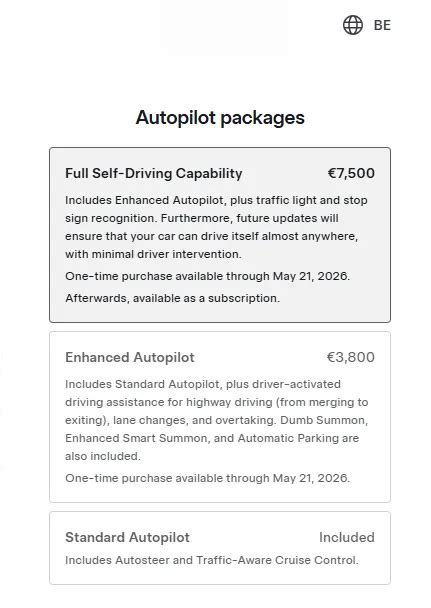This screenshot has height=608, width=431.
Task: Click the Full Self-Driving one-time purchase date line
Action: click(207, 276)
